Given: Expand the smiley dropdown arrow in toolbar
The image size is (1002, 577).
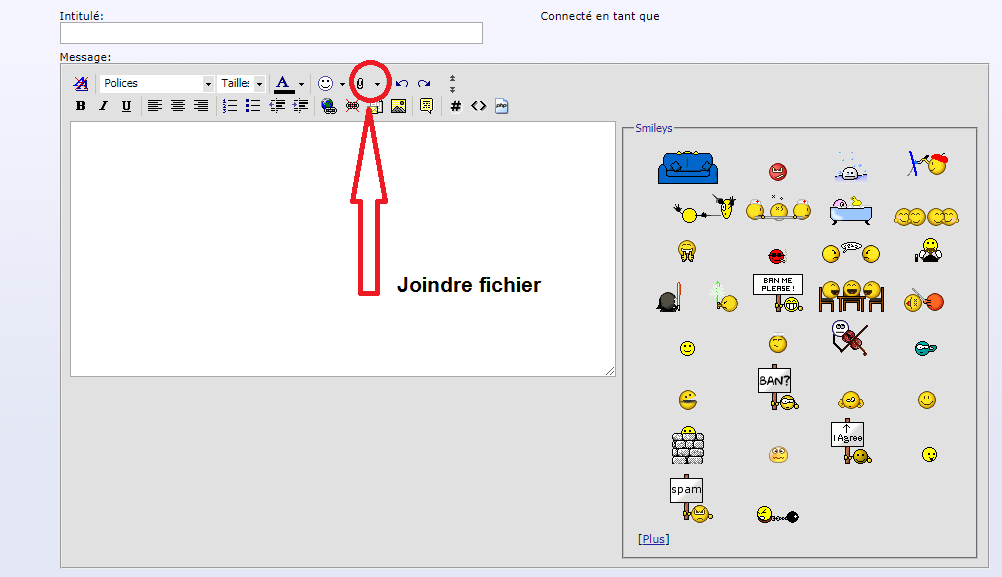Looking at the screenshot, I should point(342,84).
